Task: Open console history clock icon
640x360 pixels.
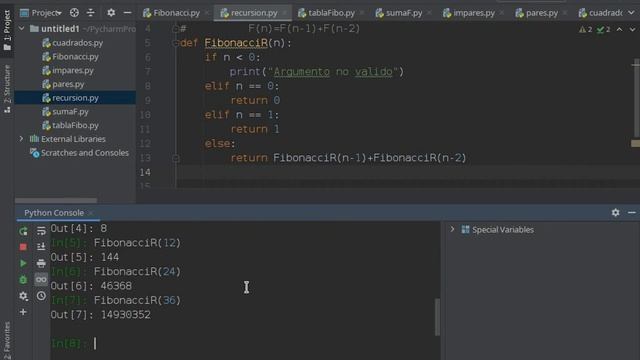Action: (41, 296)
